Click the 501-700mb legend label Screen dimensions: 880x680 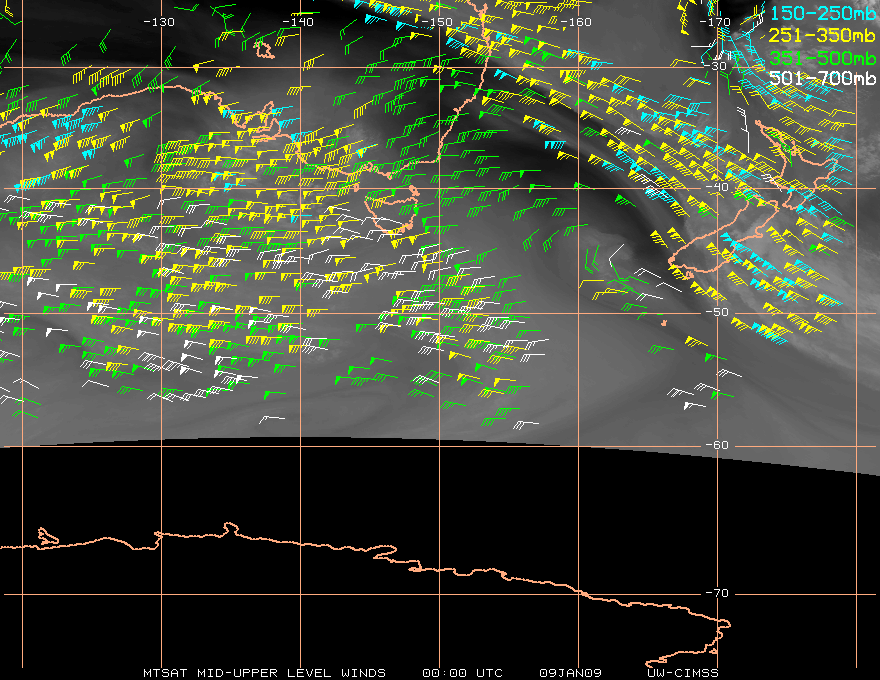[822, 78]
